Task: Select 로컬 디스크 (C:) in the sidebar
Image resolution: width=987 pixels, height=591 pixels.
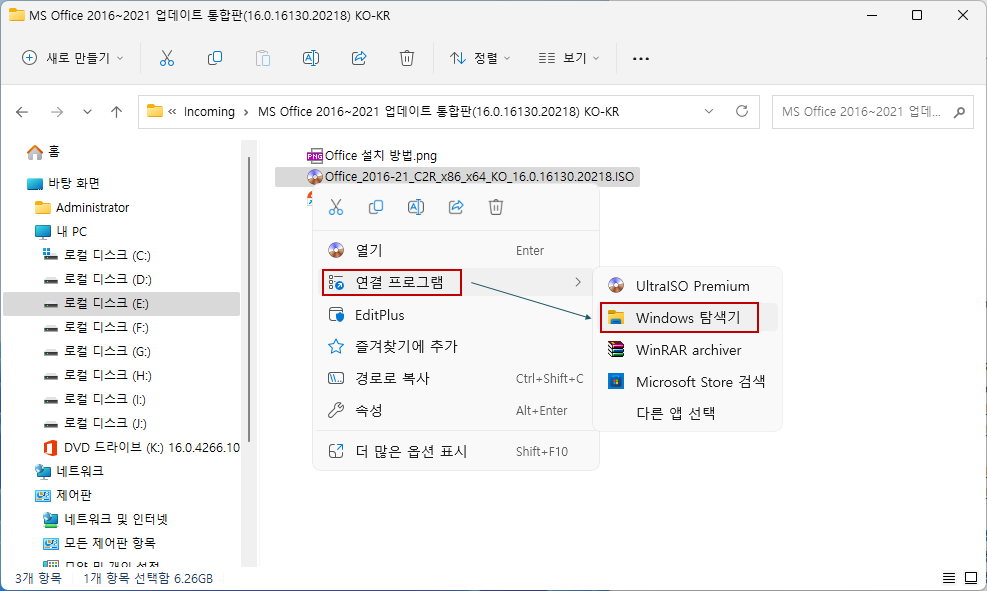Action: coord(106,254)
